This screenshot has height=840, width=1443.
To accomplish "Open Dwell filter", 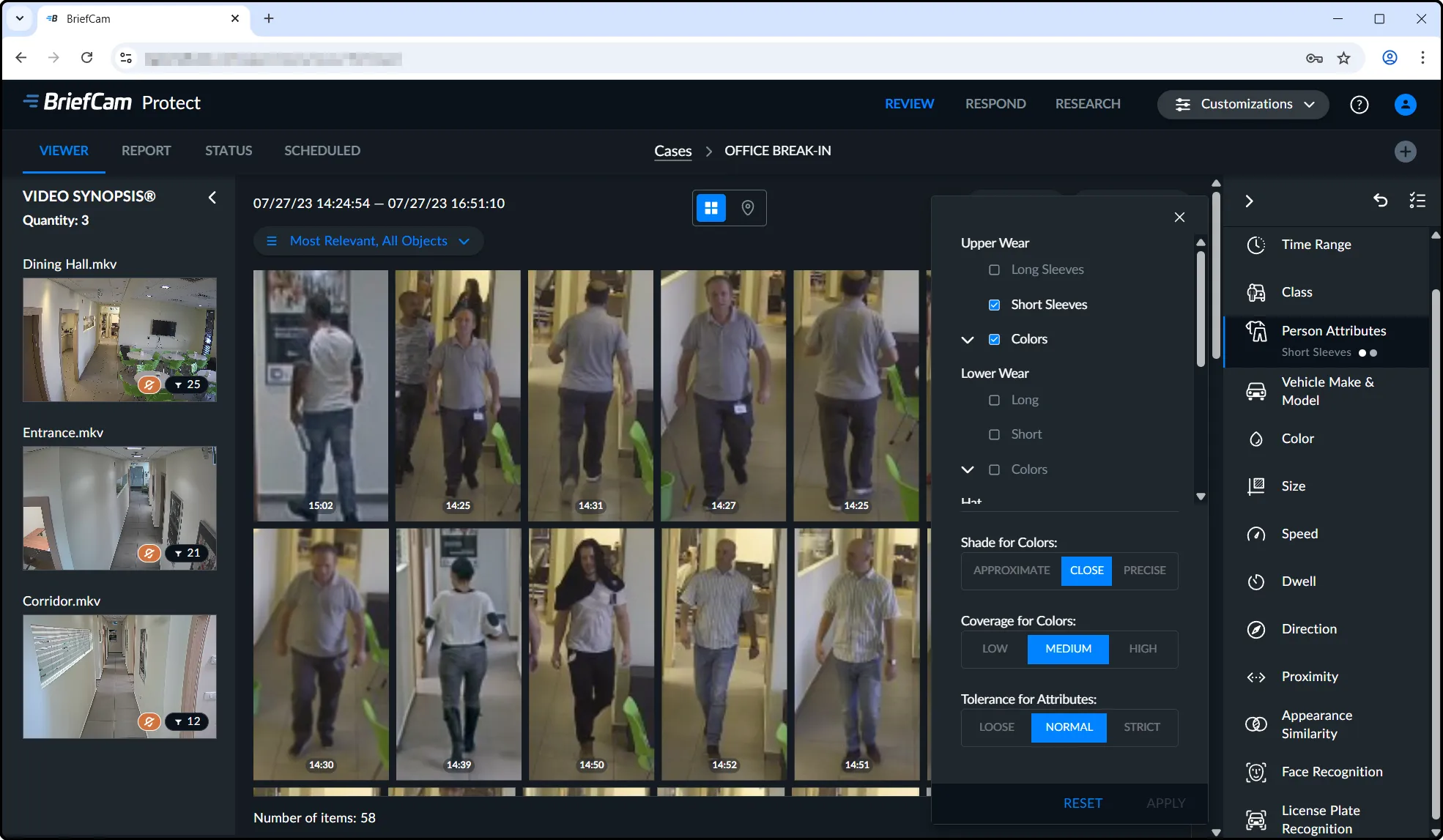I will coord(1298,581).
